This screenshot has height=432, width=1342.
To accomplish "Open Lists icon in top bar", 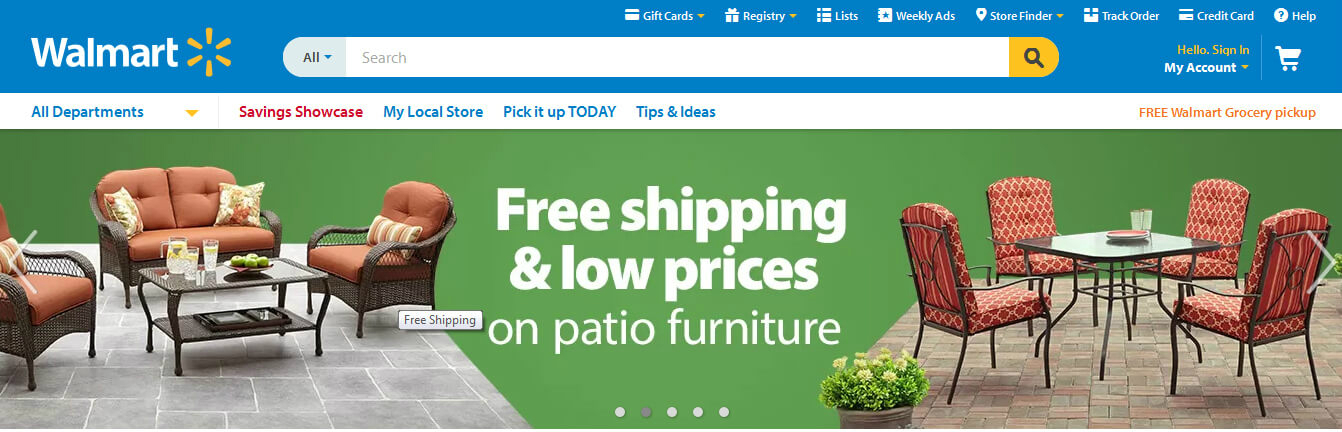I will (824, 15).
